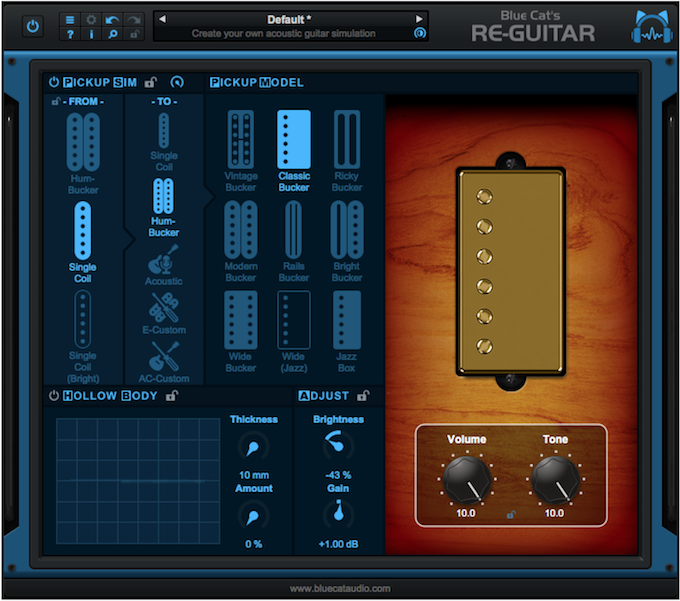This screenshot has width=680, height=601.
Task: Select Acoustic as TO target
Action: 163,265
